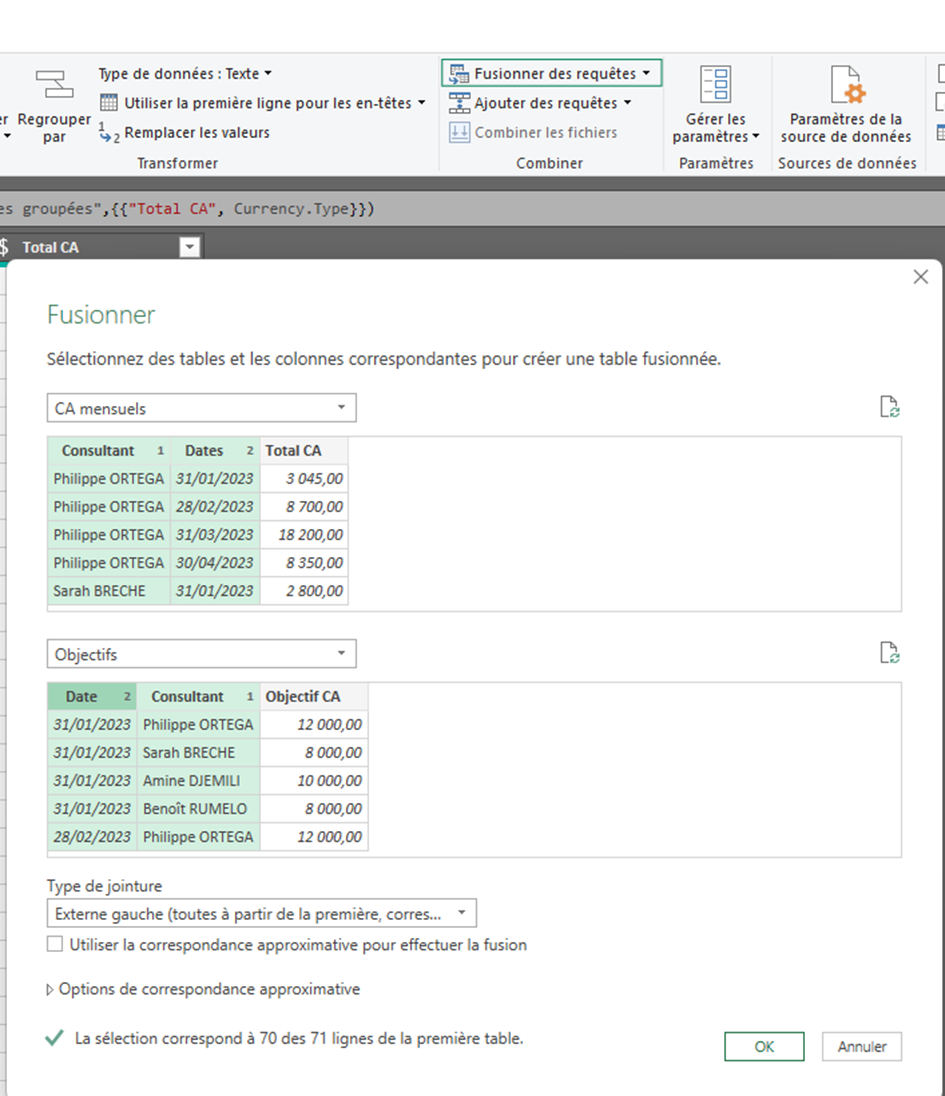Click the première ligne en-têtes table icon
945x1096 pixels.
point(108,103)
